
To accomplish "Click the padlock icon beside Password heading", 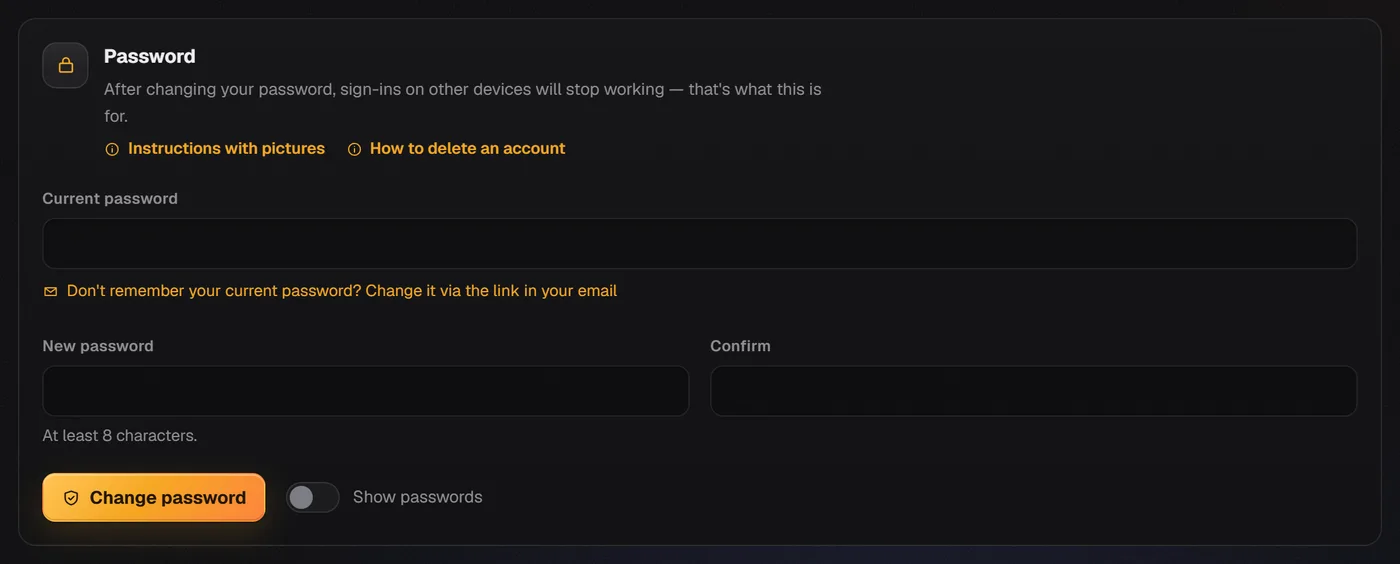I will 65,65.
